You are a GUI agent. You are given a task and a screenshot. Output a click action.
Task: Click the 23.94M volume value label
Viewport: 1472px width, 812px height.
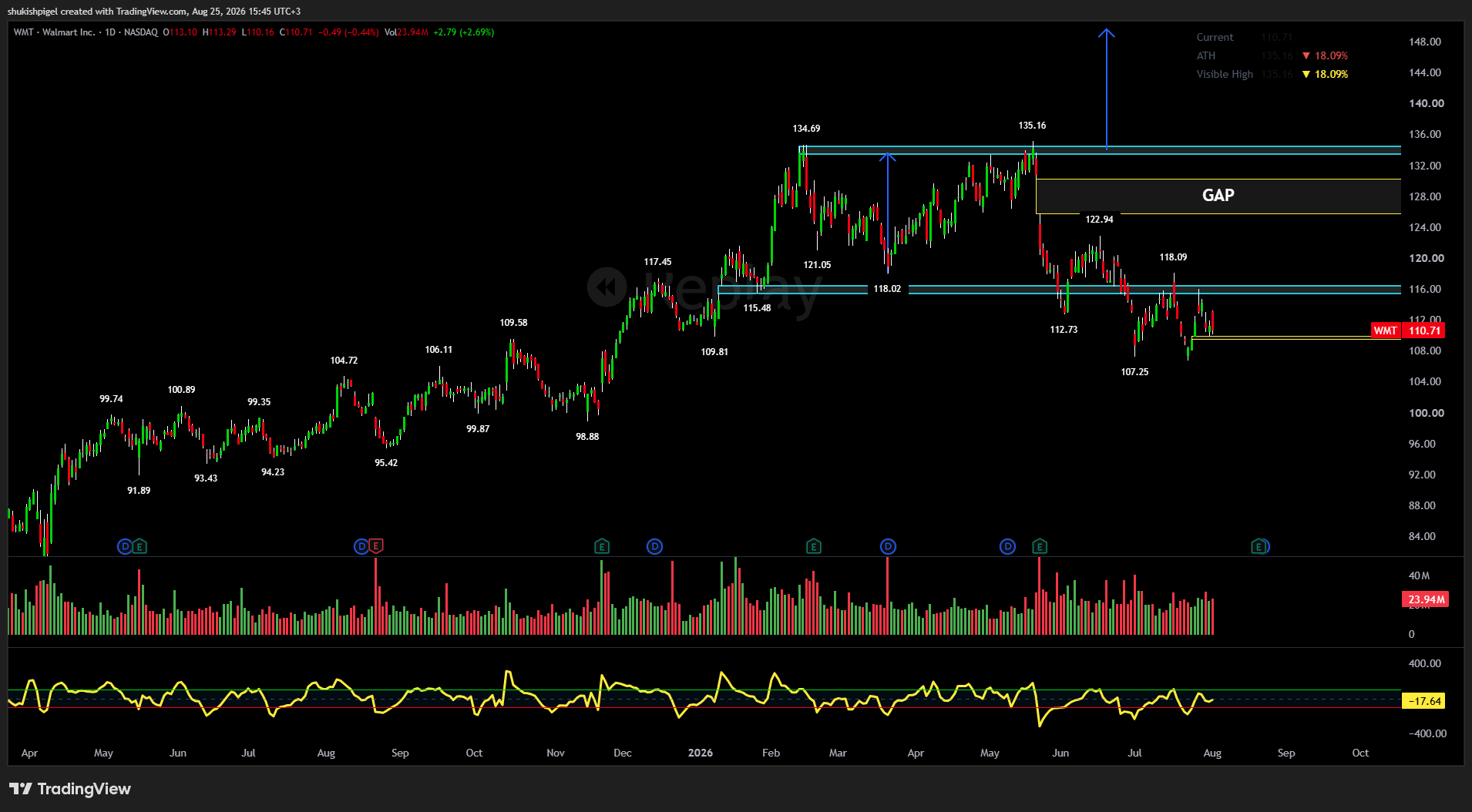(1426, 599)
